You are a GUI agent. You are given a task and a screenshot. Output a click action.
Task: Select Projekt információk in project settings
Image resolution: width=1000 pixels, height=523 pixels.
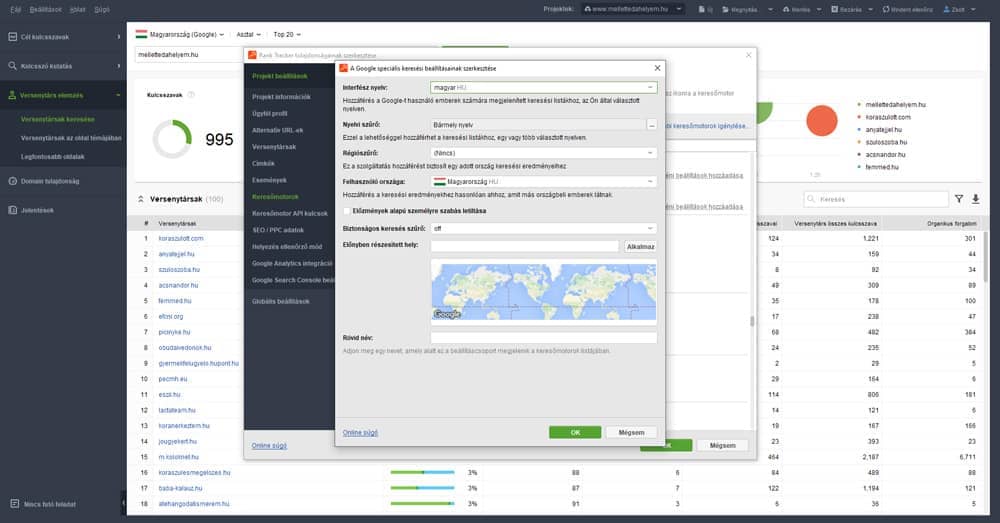[281, 97]
